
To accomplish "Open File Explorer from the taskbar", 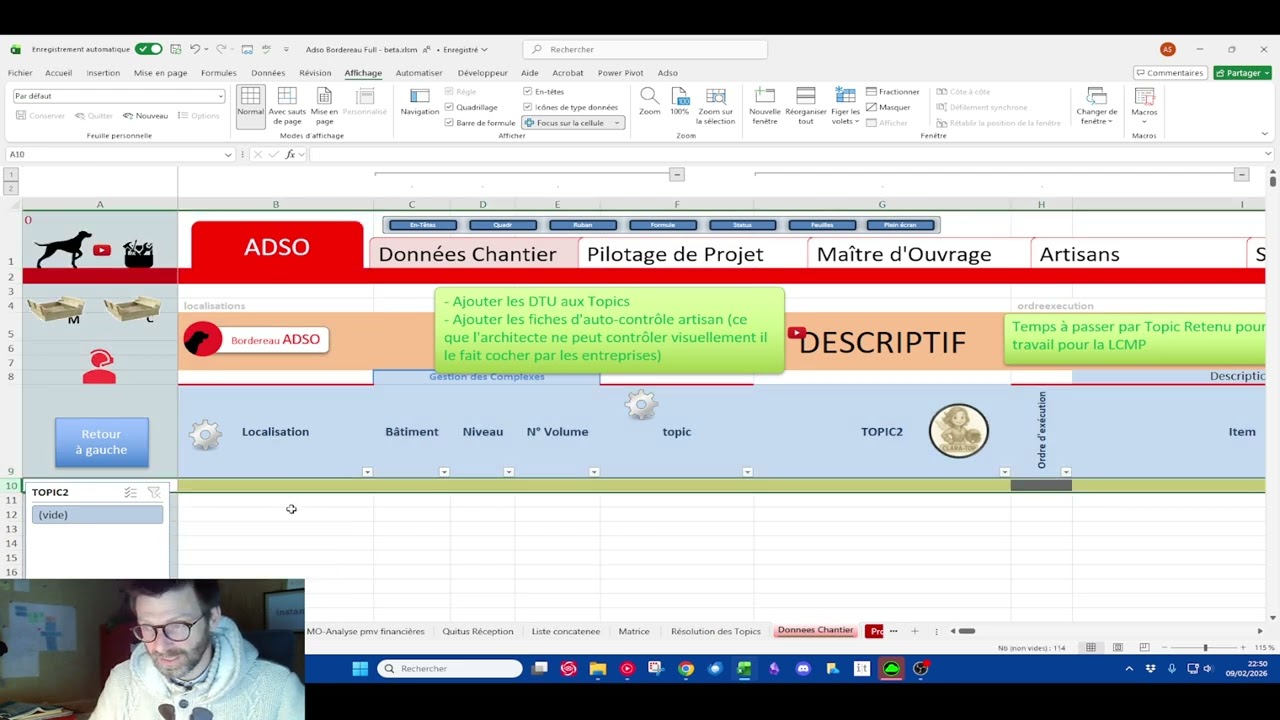I will click(x=598, y=668).
